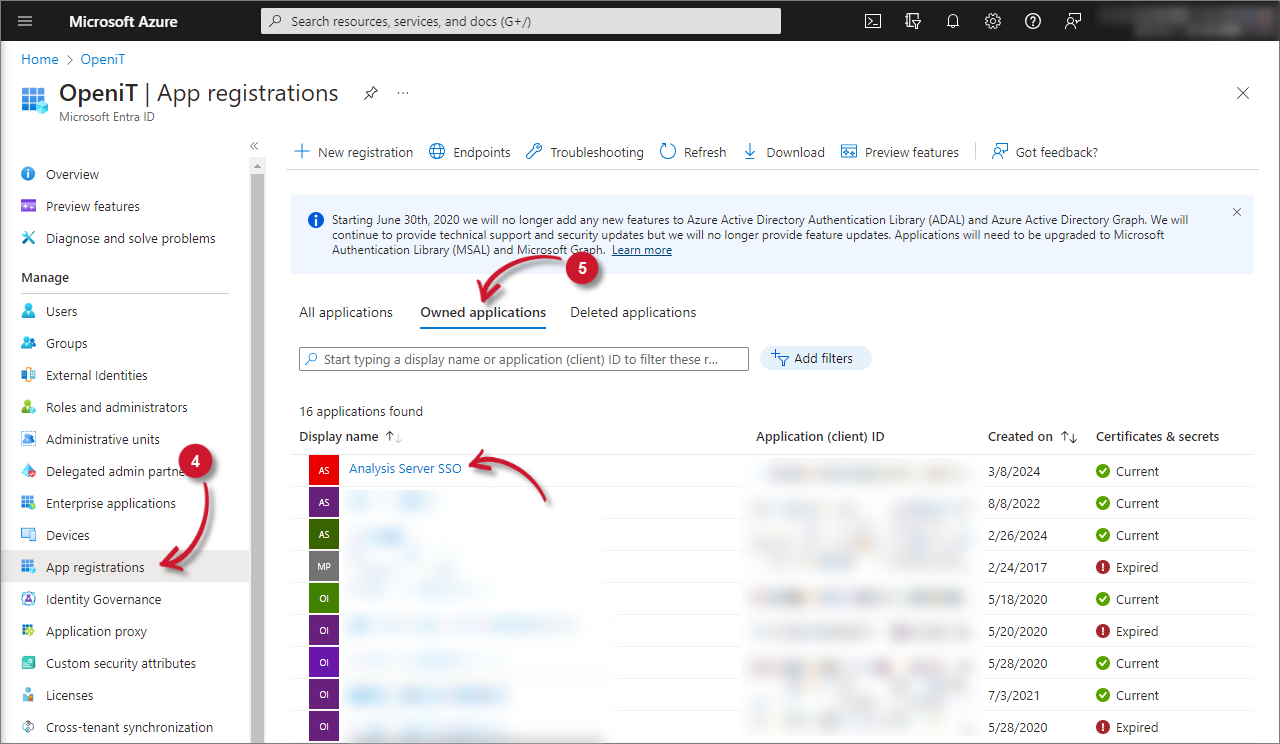Select Enterprise applications in the sidebar
The height and width of the screenshot is (744, 1280).
click(110, 503)
